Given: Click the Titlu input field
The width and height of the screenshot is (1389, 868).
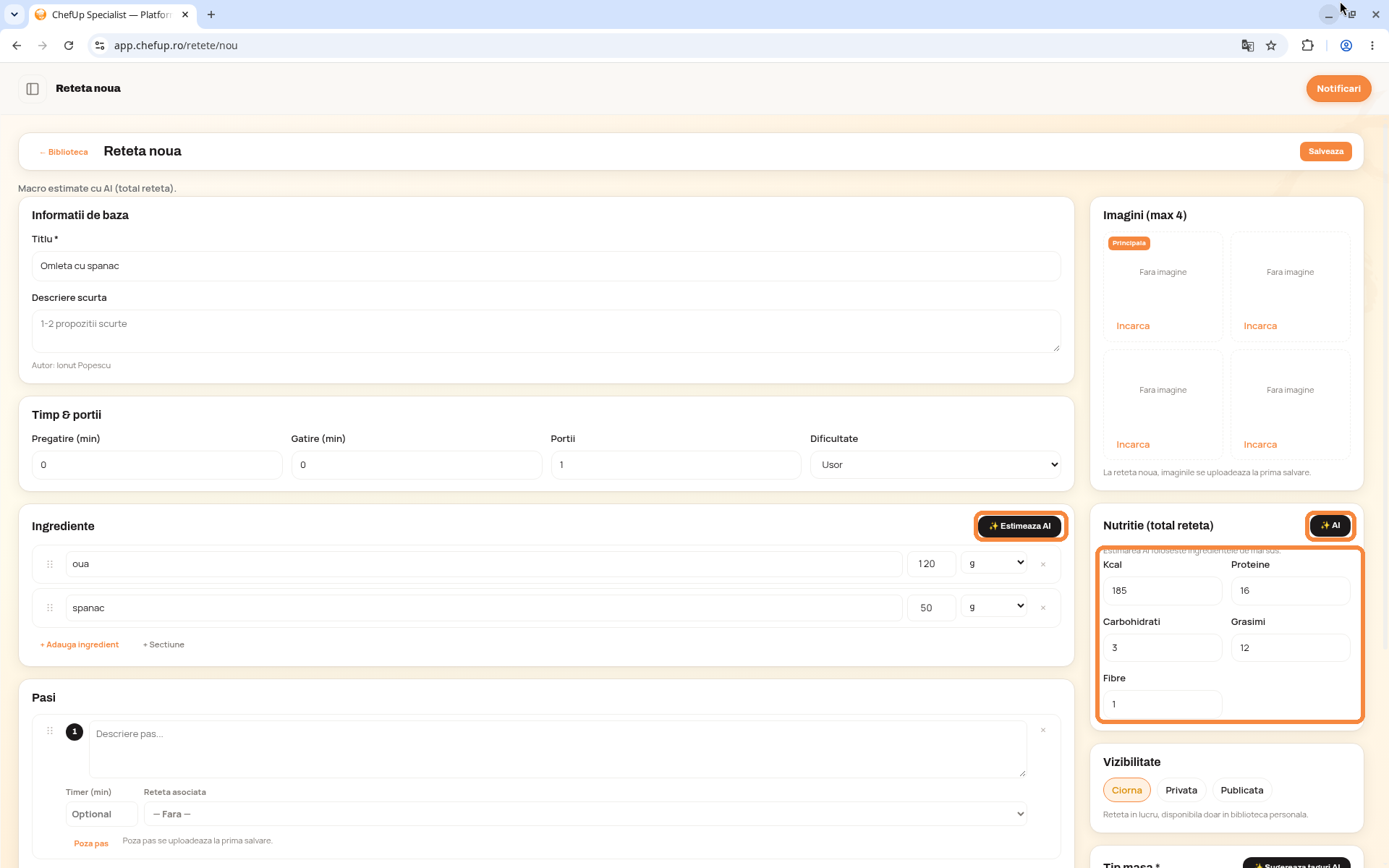Looking at the screenshot, I should tap(546, 266).
